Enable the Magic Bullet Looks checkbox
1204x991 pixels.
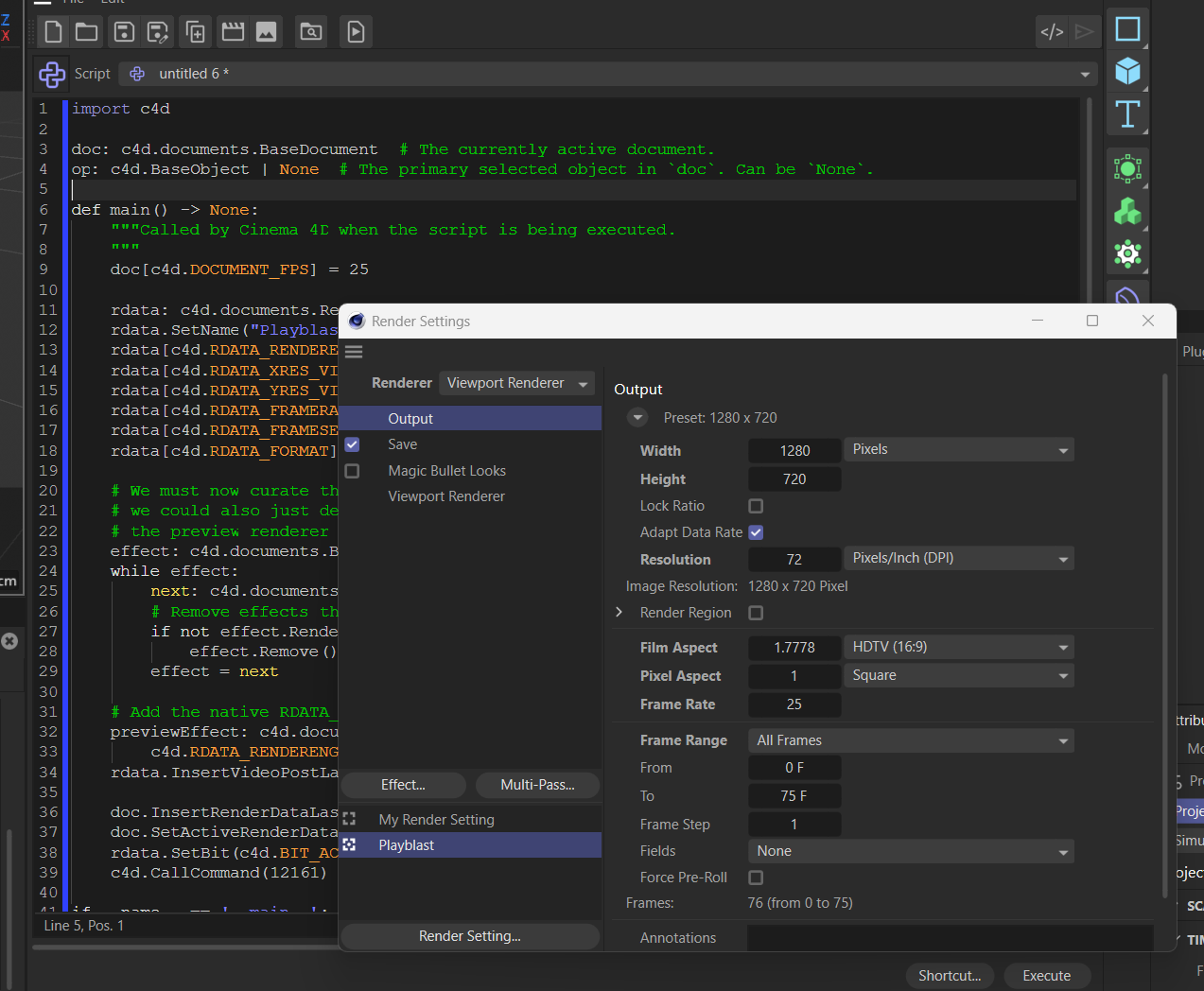click(x=353, y=471)
